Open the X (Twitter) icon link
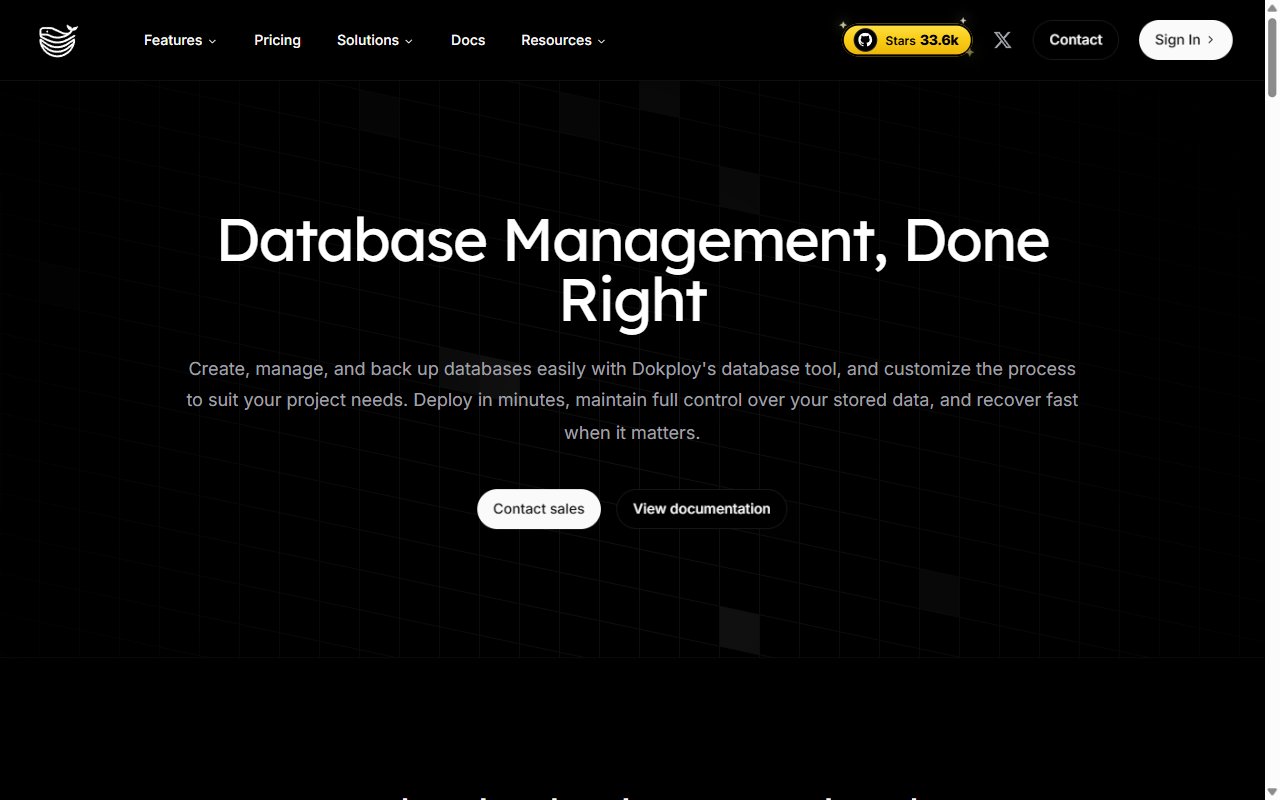 [1003, 40]
